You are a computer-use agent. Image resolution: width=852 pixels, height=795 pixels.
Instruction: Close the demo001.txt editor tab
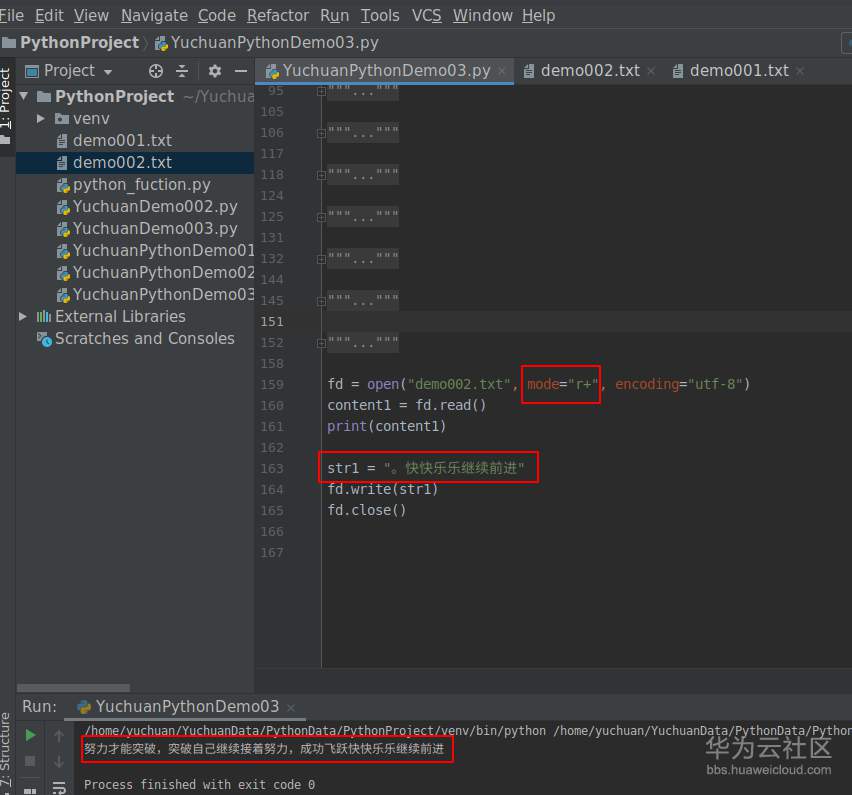pos(800,71)
